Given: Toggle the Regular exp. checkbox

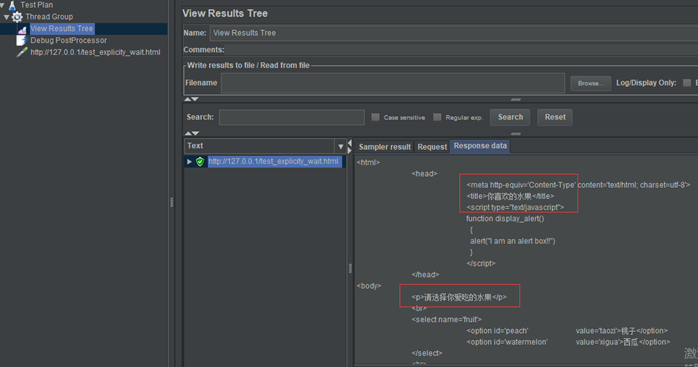Looking at the screenshot, I should point(437,117).
